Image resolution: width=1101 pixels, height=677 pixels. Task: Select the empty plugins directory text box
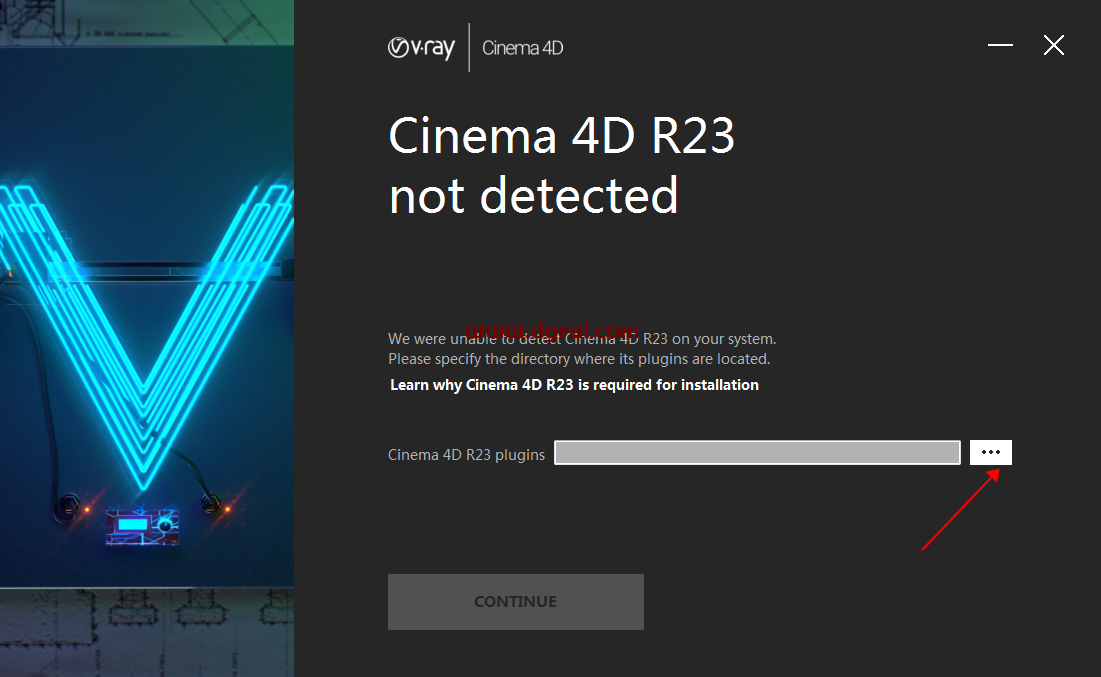click(x=756, y=452)
